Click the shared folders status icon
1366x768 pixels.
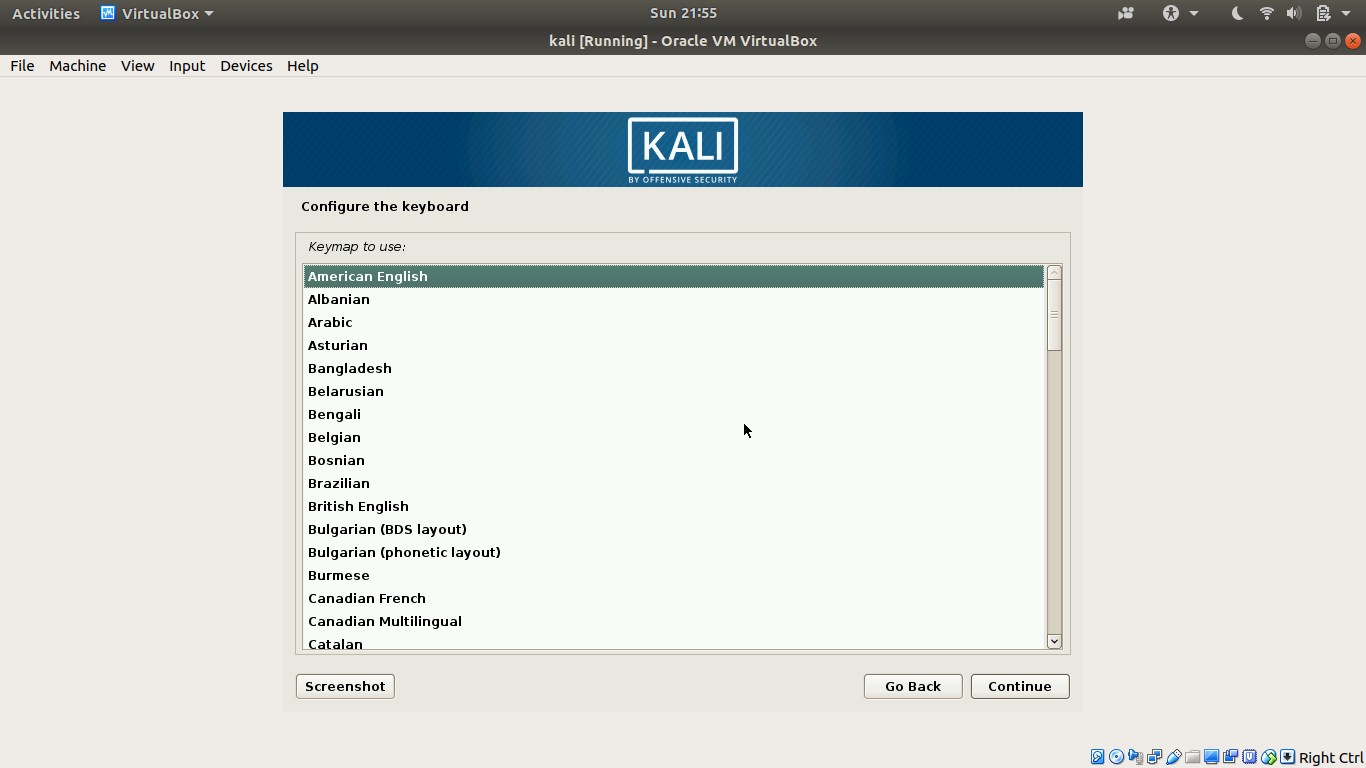[x=1192, y=757]
